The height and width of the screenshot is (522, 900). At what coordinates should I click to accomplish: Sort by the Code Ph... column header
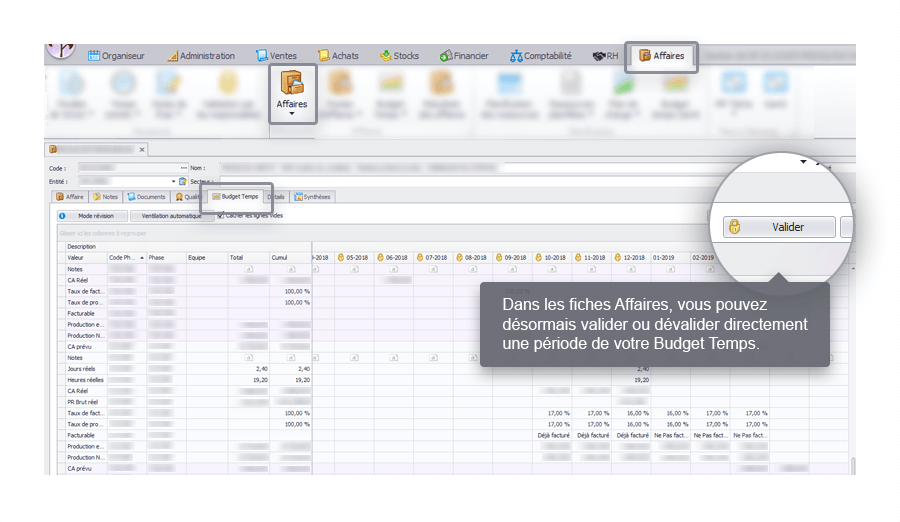tap(126, 257)
